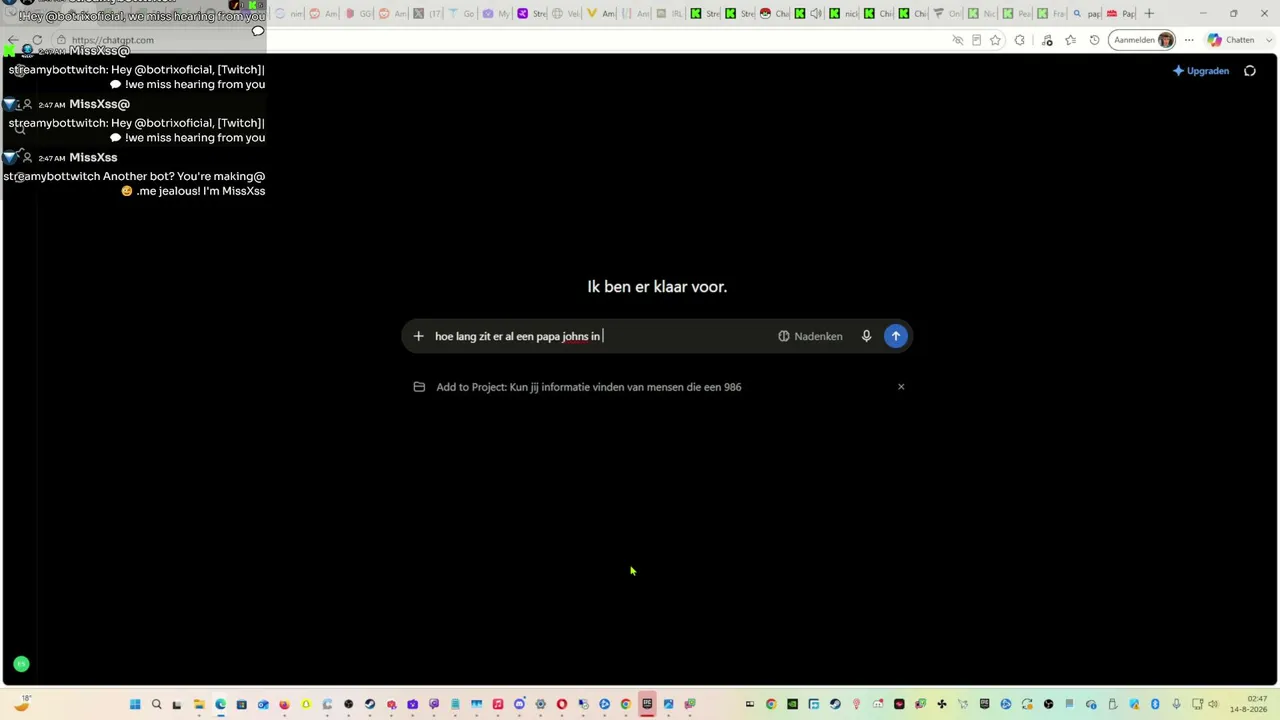The image size is (1280, 720).
Task: Open the immersive reader icon
Action: pyautogui.click(x=977, y=40)
